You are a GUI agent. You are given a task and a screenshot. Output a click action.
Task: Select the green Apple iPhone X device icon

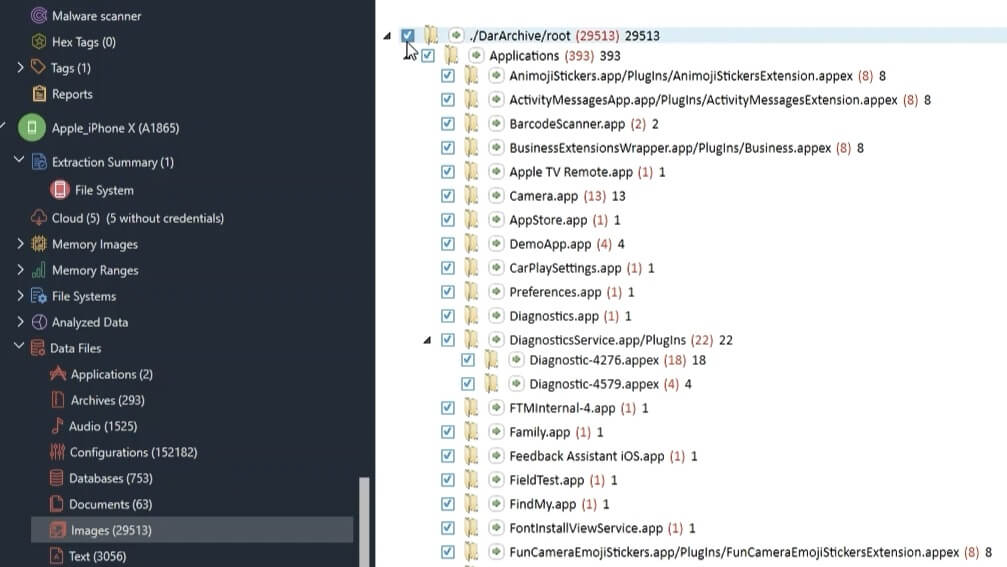tap(31, 128)
